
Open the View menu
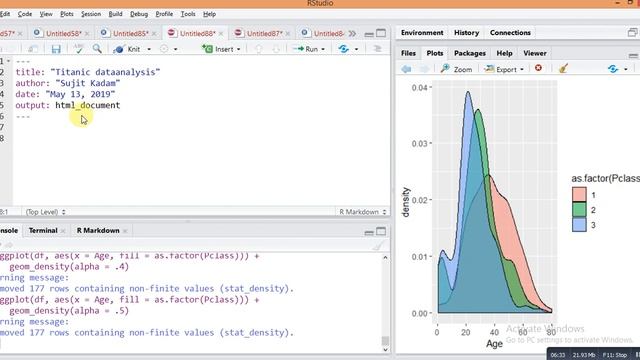click(46, 14)
